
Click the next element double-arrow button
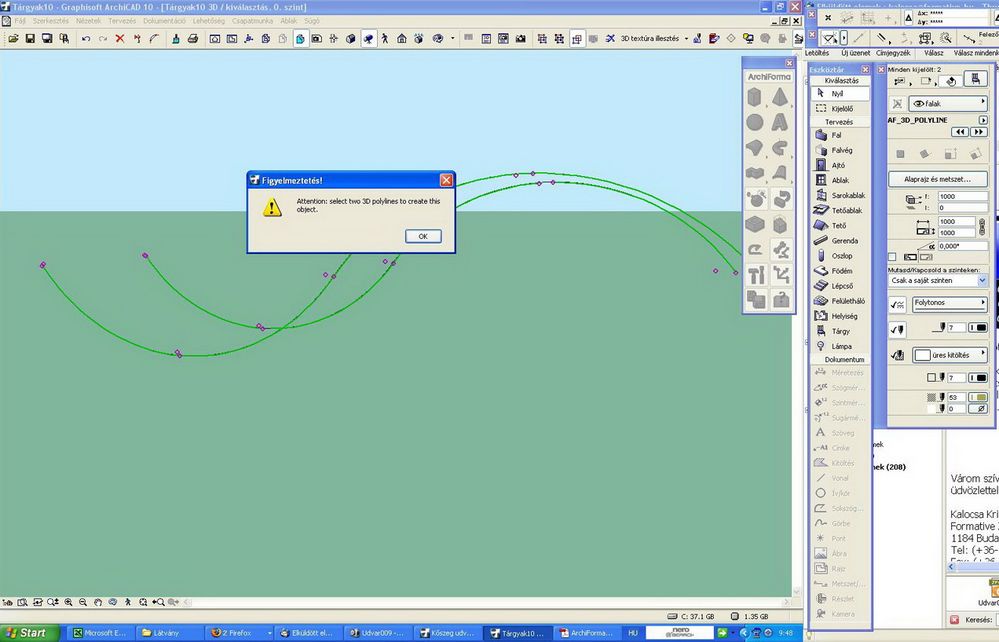pos(978,132)
